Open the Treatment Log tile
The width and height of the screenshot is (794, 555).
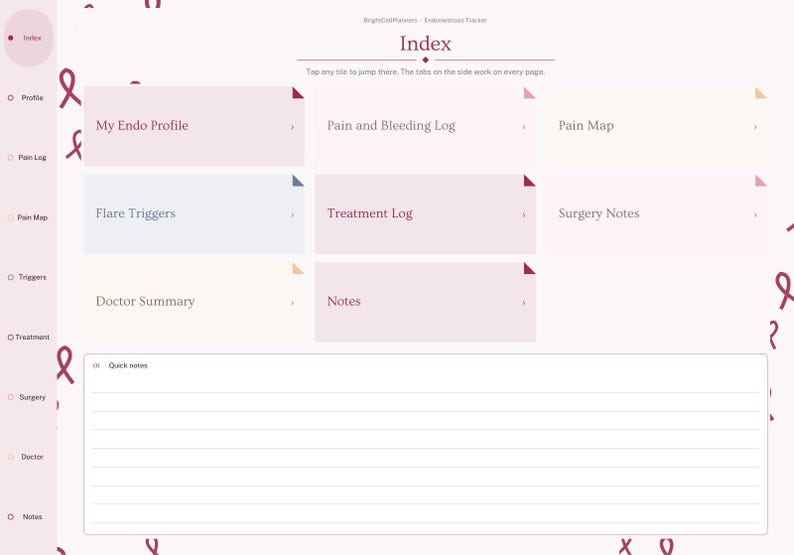pos(425,214)
